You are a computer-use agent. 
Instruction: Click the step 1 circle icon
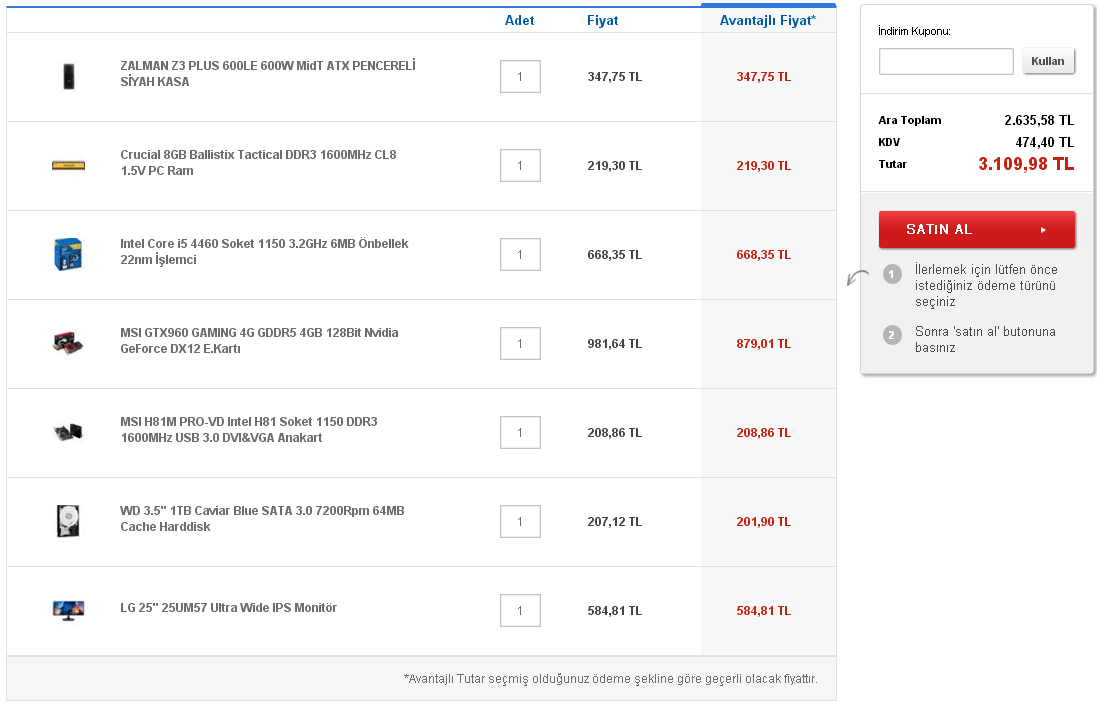coord(893,274)
